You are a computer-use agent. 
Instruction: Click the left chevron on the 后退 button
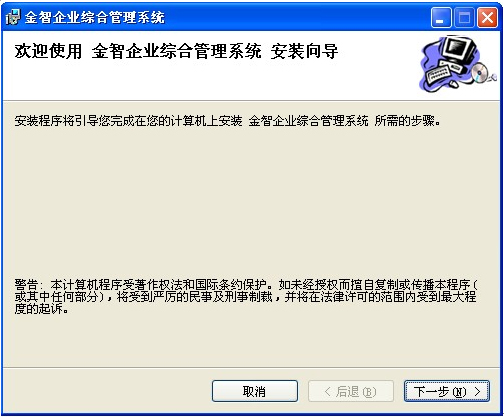328,391
